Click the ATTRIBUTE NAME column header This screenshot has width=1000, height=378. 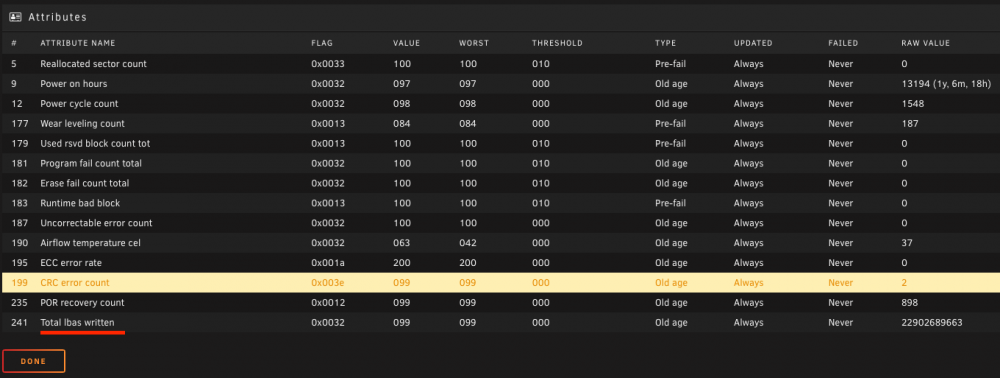coord(78,43)
